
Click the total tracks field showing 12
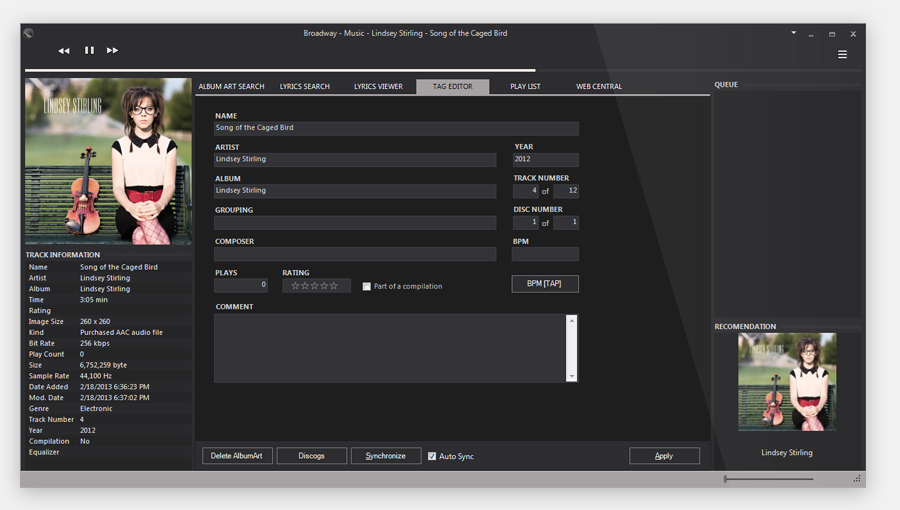tap(566, 191)
